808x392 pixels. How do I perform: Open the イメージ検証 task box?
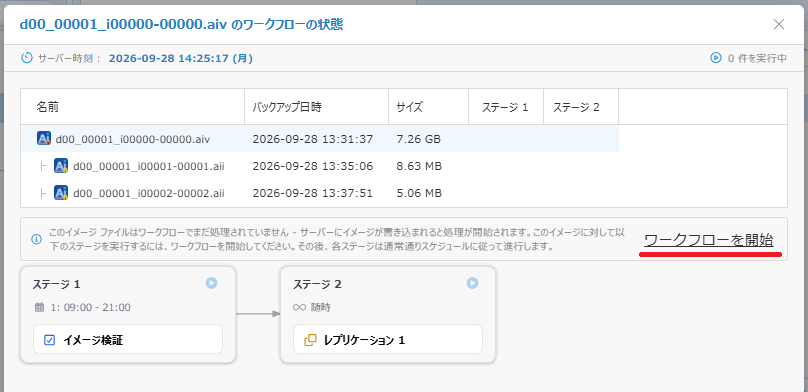[x=128, y=339]
